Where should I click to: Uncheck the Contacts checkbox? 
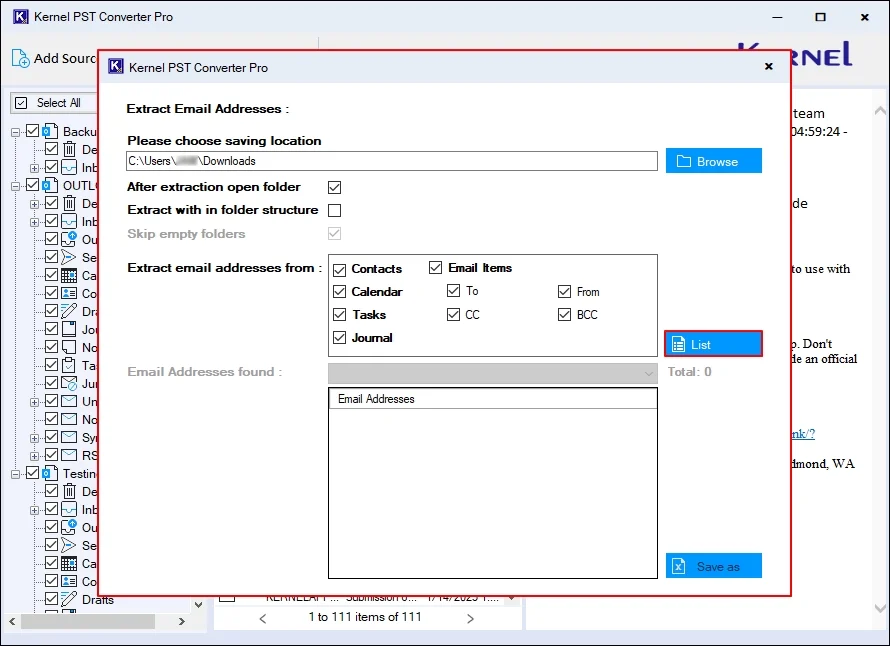pyautogui.click(x=339, y=269)
